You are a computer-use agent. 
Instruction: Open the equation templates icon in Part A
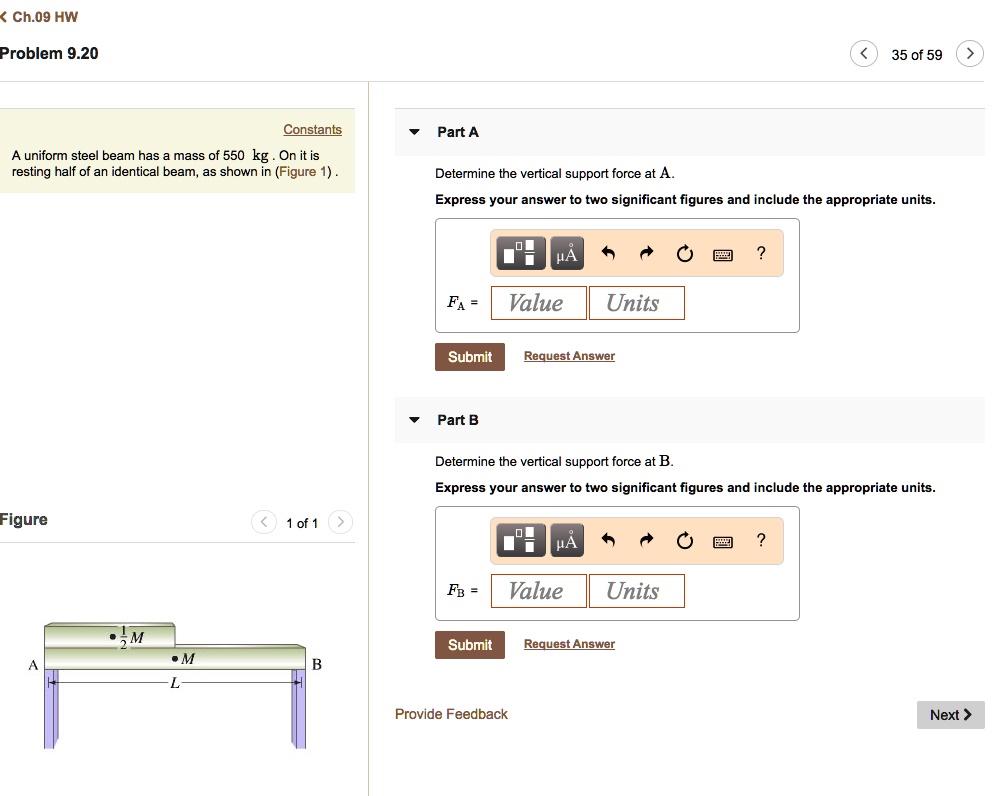[521, 252]
